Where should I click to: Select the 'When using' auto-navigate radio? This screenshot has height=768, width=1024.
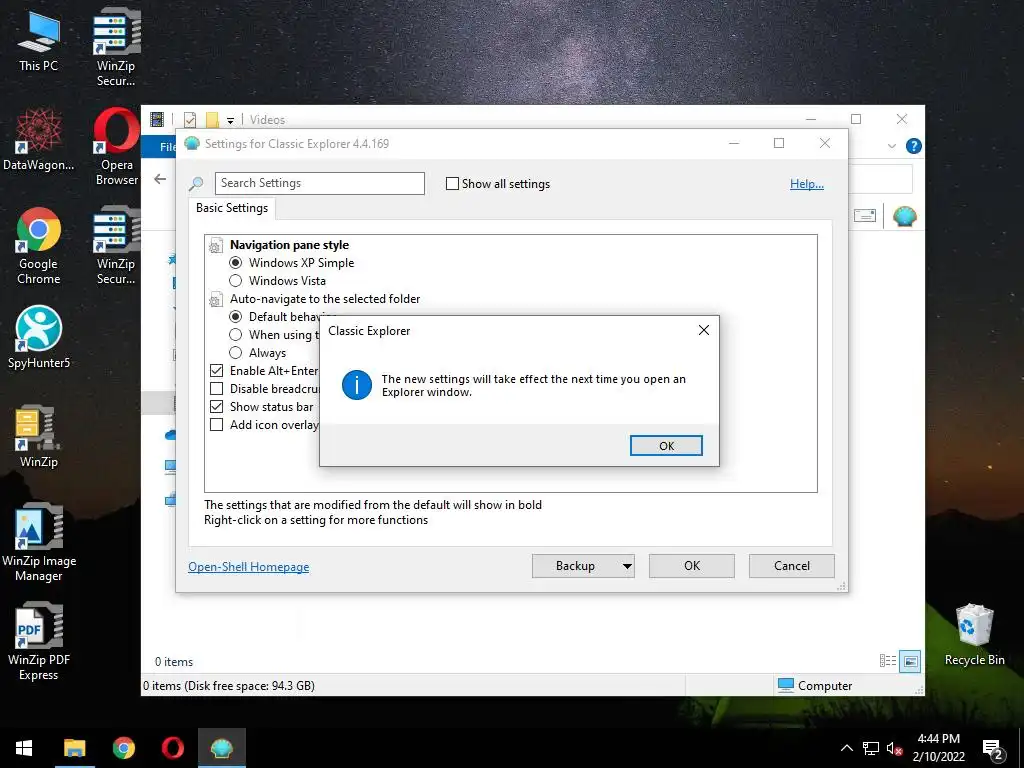pos(236,334)
